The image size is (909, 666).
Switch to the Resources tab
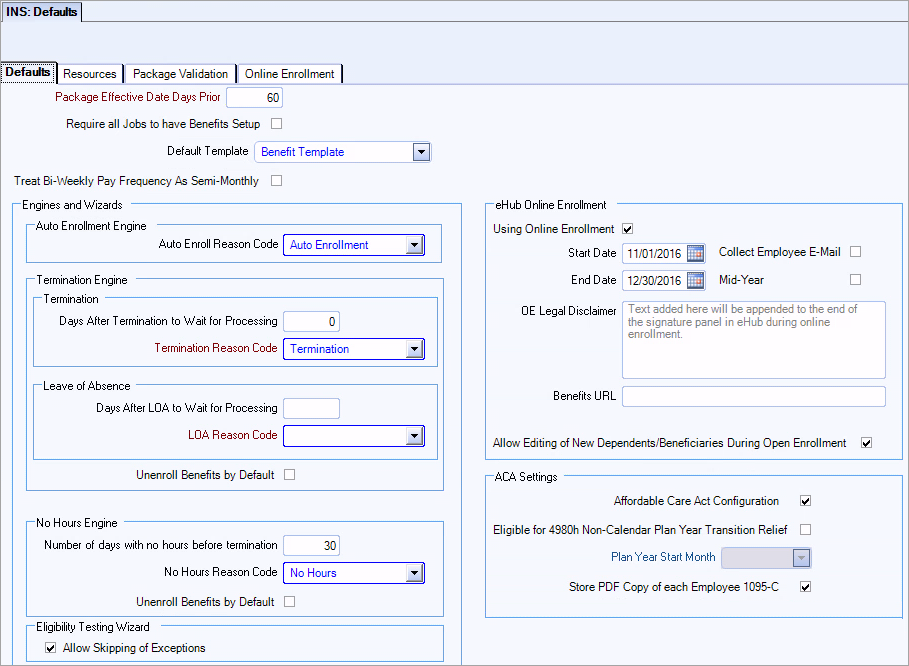pos(90,74)
